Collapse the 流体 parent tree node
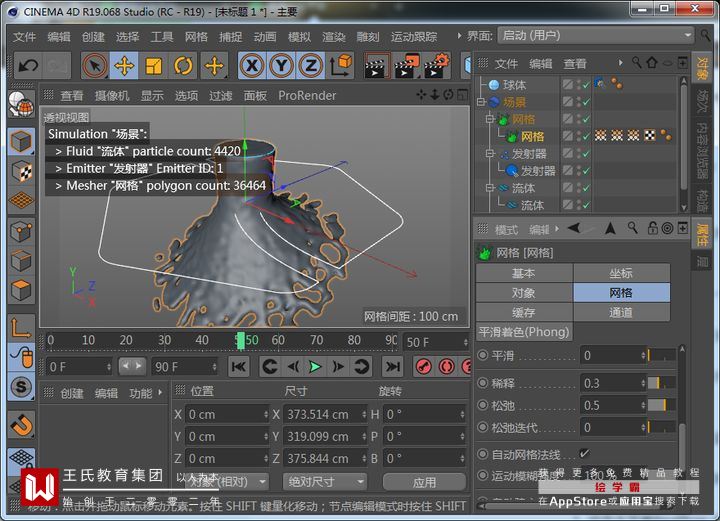Viewport: 720px width, 521px height. (490, 188)
